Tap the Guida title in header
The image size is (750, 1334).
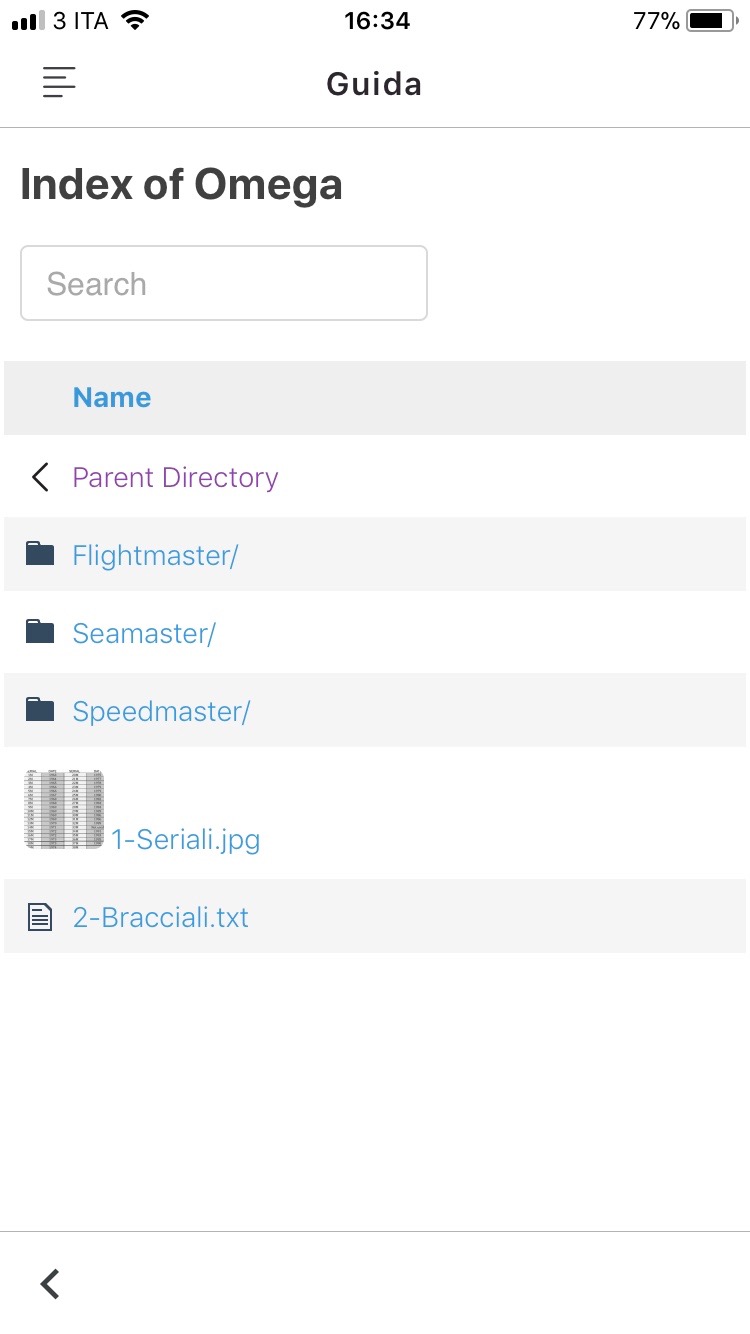(374, 84)
